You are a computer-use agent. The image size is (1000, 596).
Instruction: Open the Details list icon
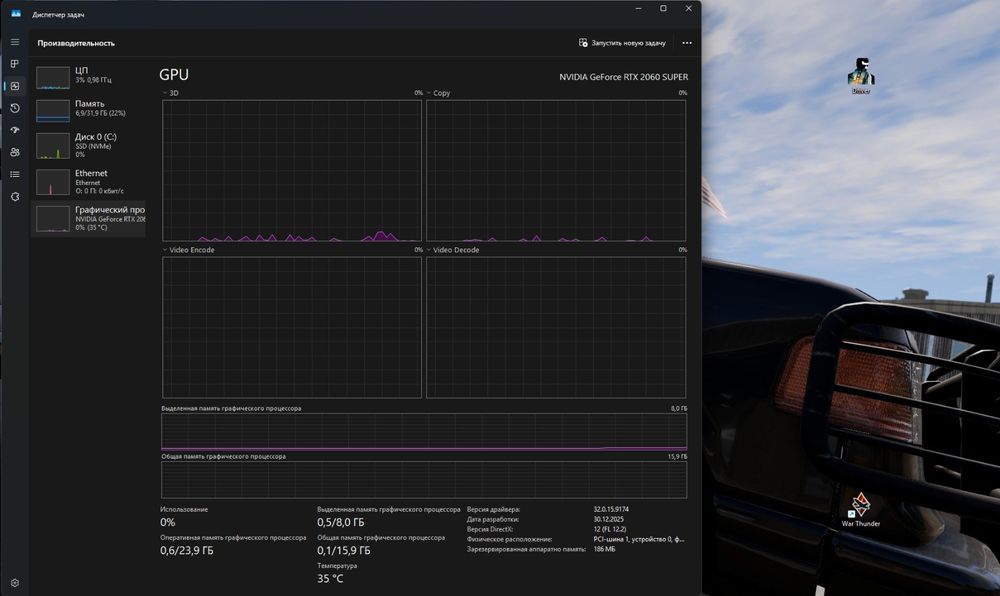pyautogui.click(x=15, y=174)
